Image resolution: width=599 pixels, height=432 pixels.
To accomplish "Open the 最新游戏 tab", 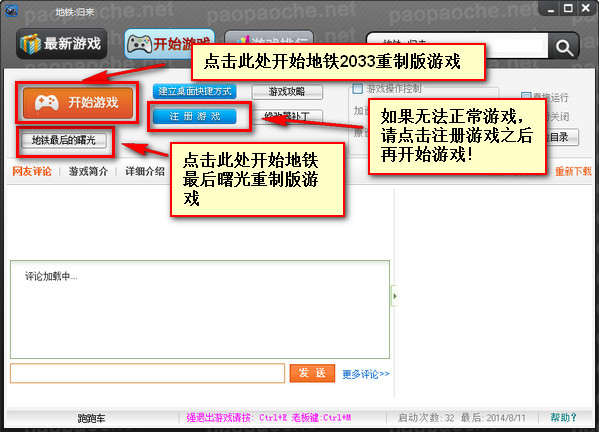I will 62,44.
